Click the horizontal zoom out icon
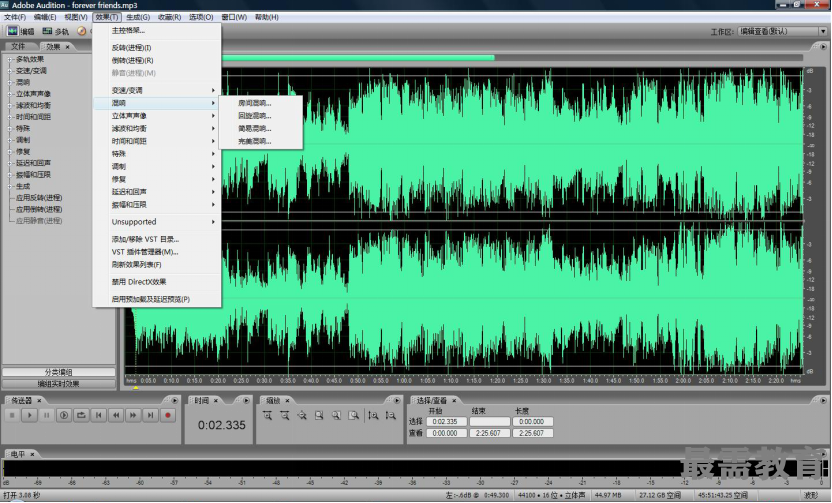This screenshot has height=503, width=832. pyautogui.click(x=285, y=415)
